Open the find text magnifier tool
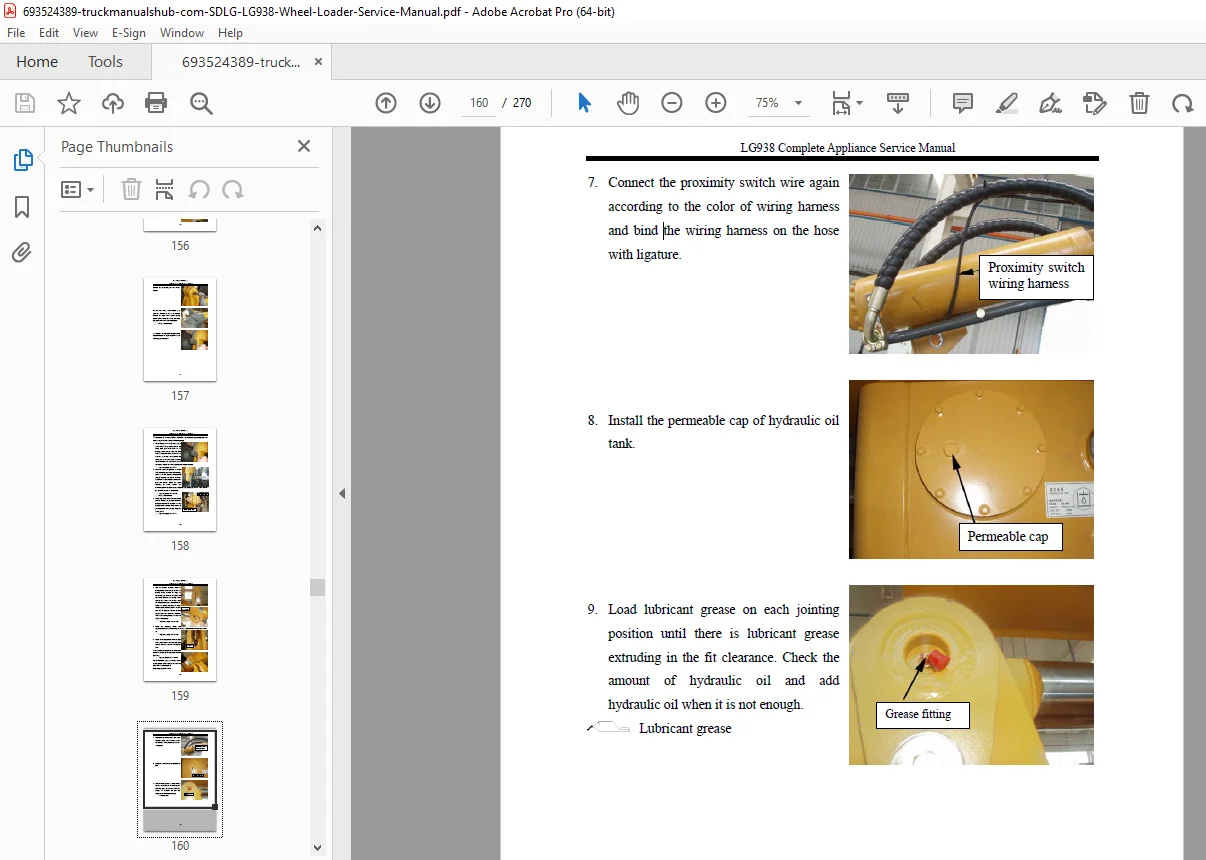The image size is (1206, 860). (201, 103)
